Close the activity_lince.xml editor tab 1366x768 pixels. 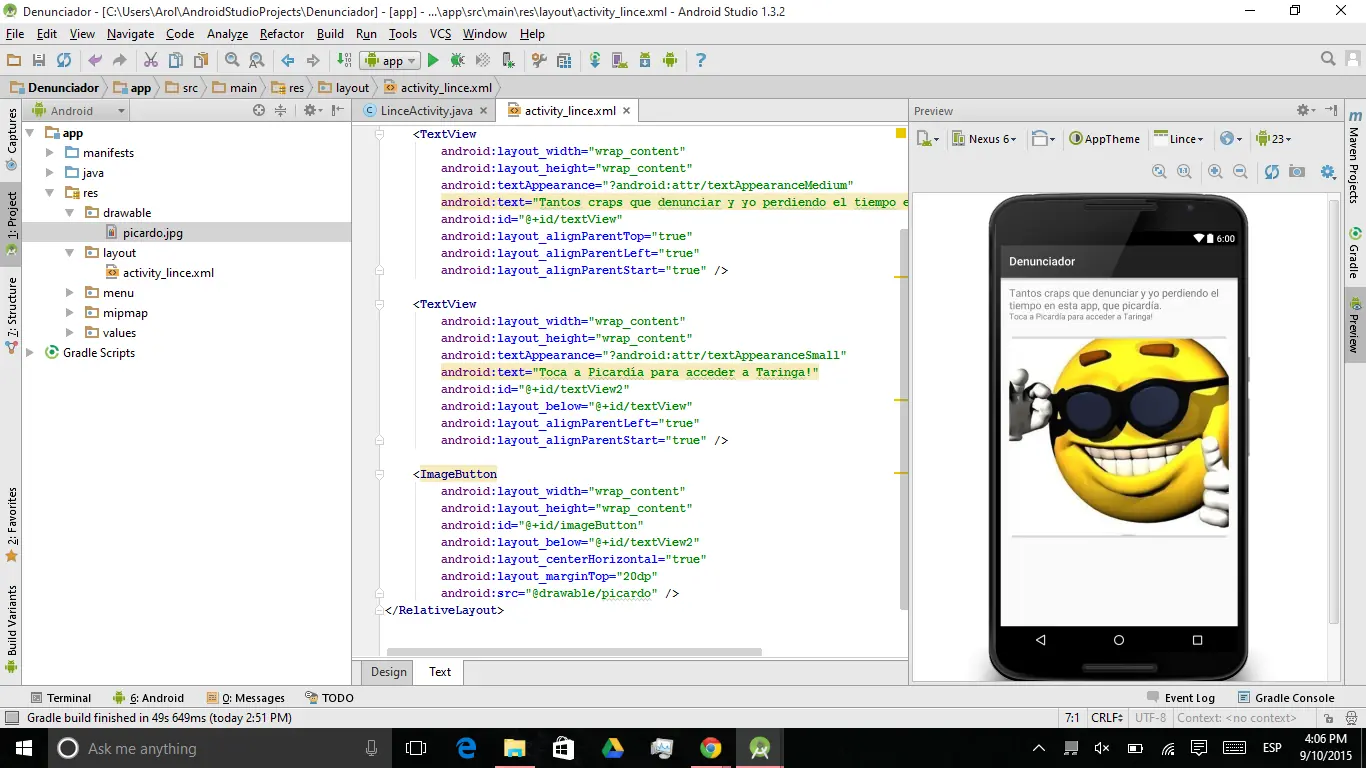(627, 111)
